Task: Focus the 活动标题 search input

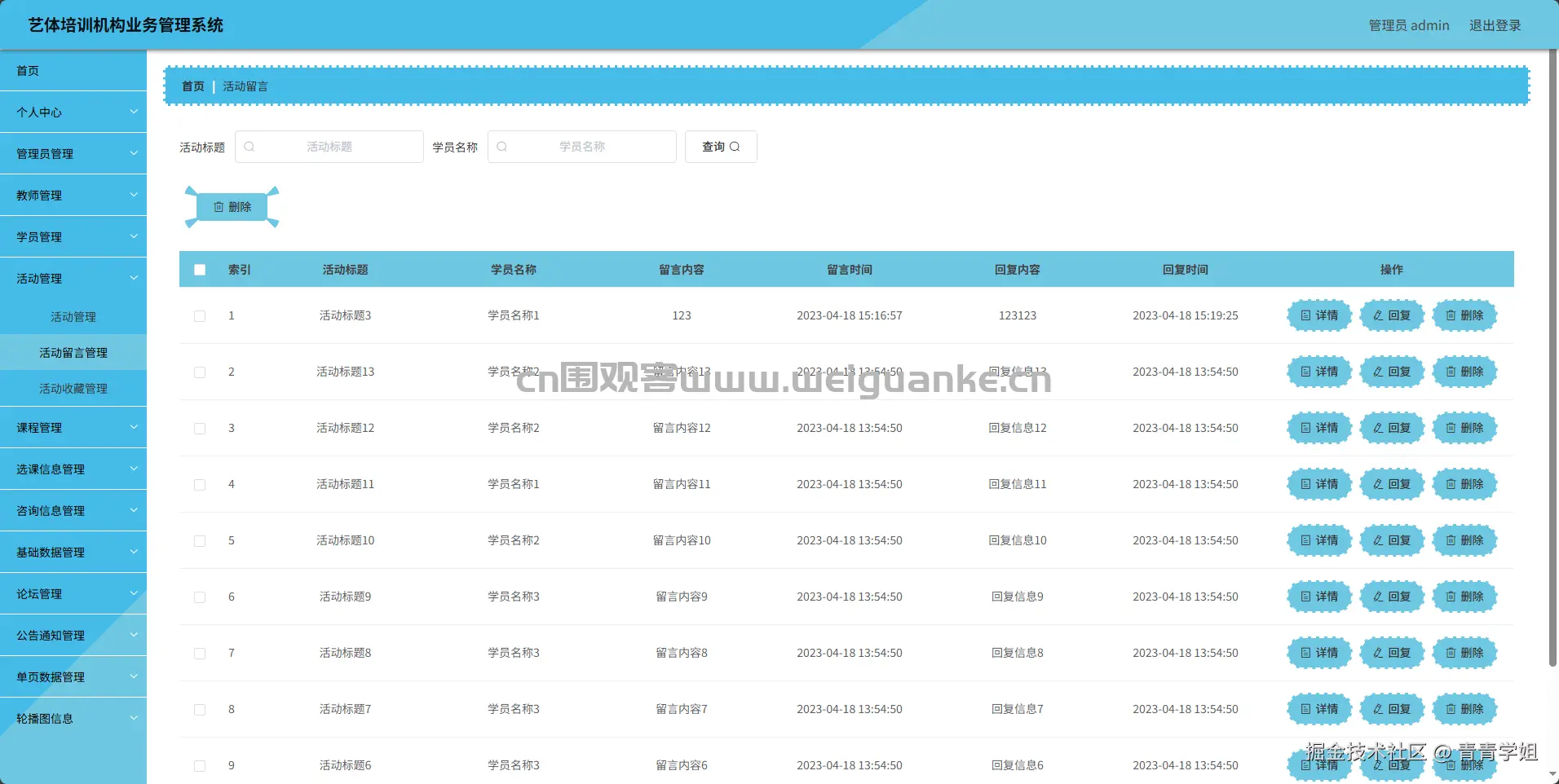Action: click(329, 147)
